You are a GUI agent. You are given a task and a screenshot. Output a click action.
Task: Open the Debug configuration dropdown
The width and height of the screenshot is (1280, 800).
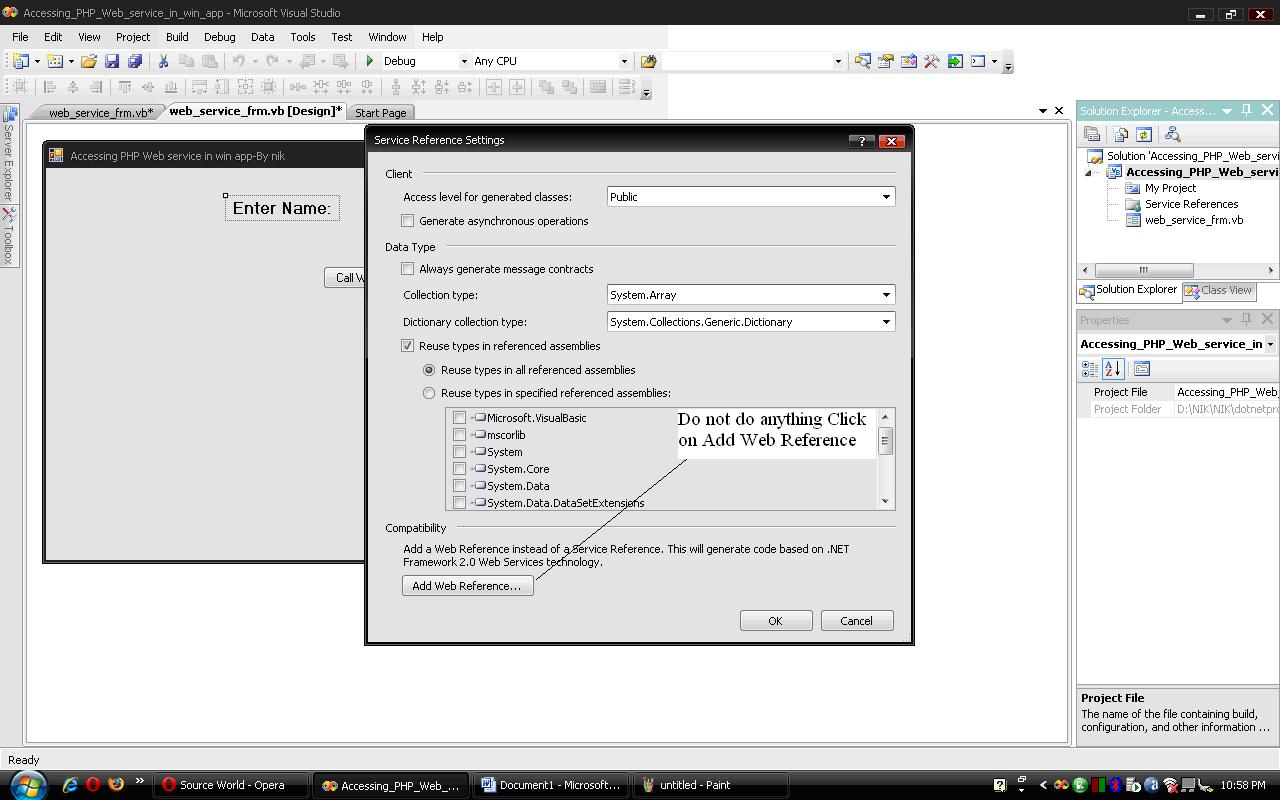coord(464,61)
